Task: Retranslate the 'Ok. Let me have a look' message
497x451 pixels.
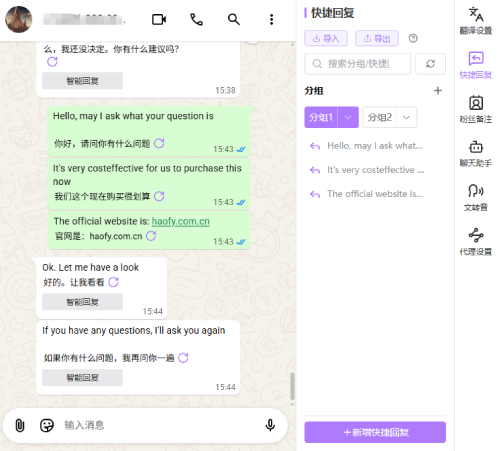Action: (x=113, y=282)
